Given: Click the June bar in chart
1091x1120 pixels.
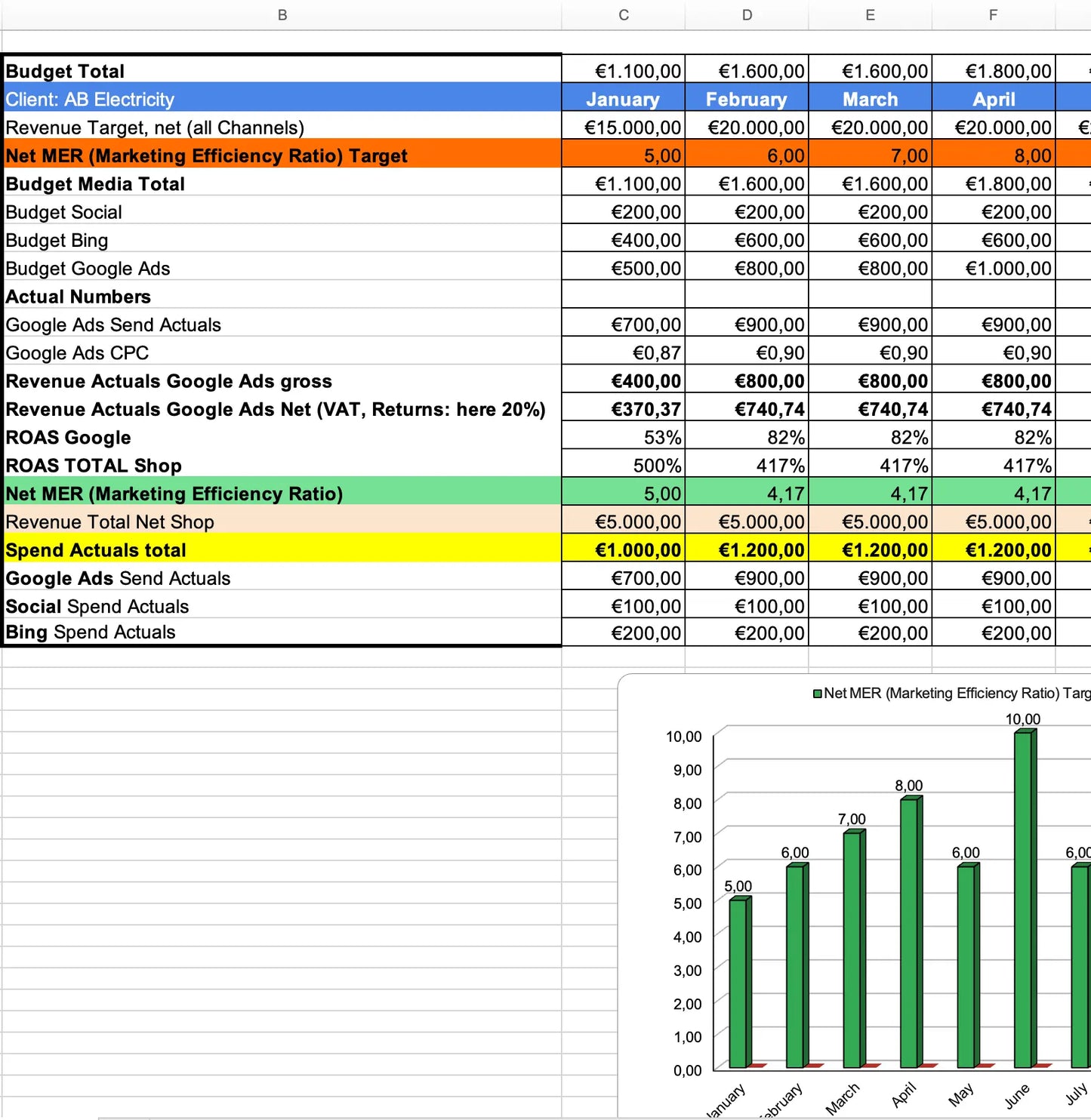Looking at the screenshot, I should point(1024,898).
